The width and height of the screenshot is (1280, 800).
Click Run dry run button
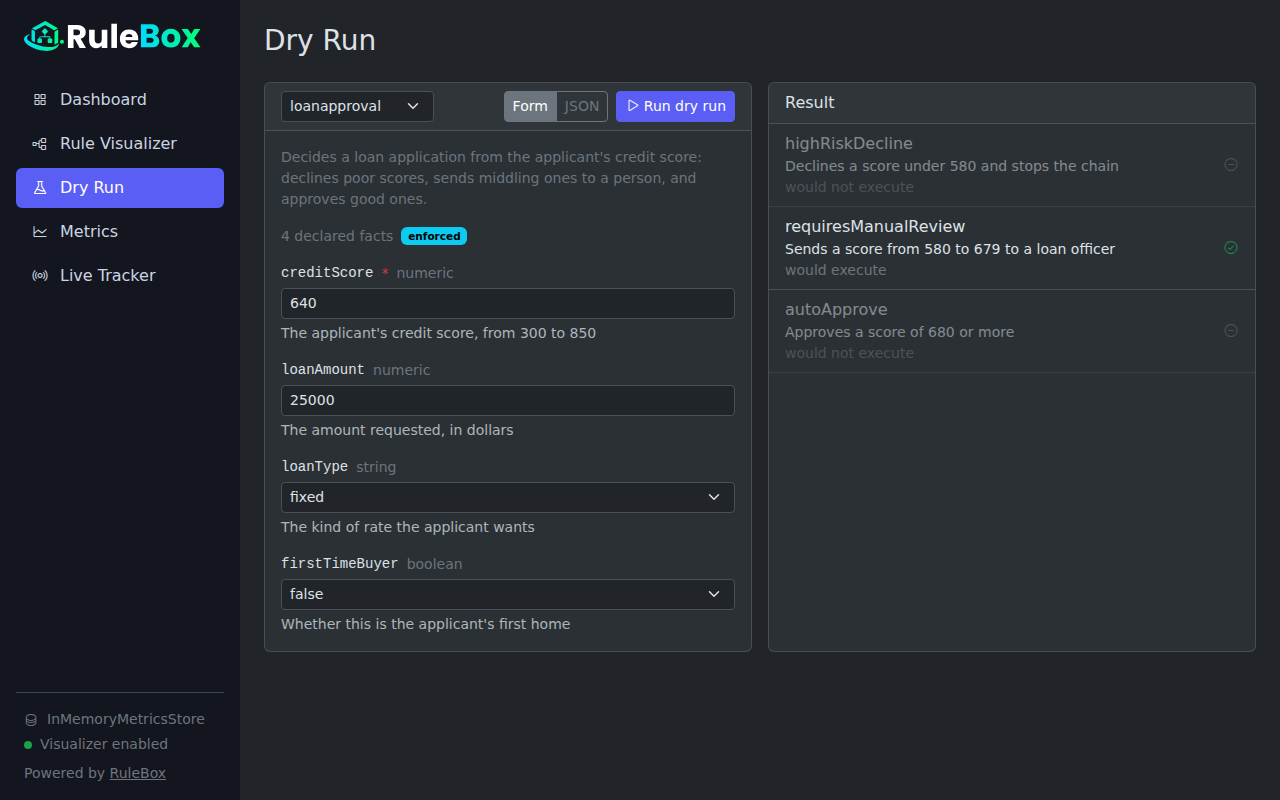tap(675, 106)
